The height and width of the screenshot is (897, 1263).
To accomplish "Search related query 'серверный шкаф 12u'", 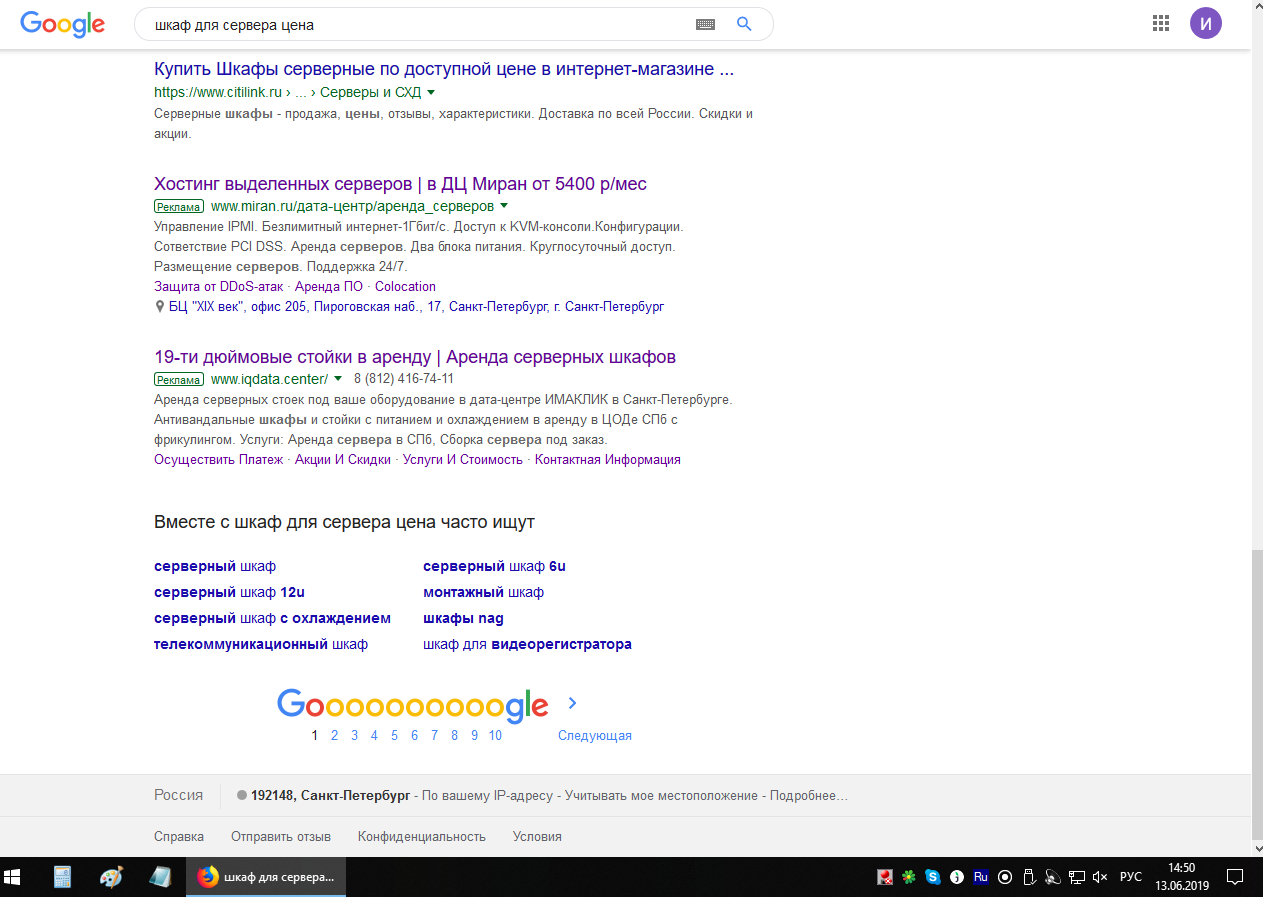I will [229, 592].
